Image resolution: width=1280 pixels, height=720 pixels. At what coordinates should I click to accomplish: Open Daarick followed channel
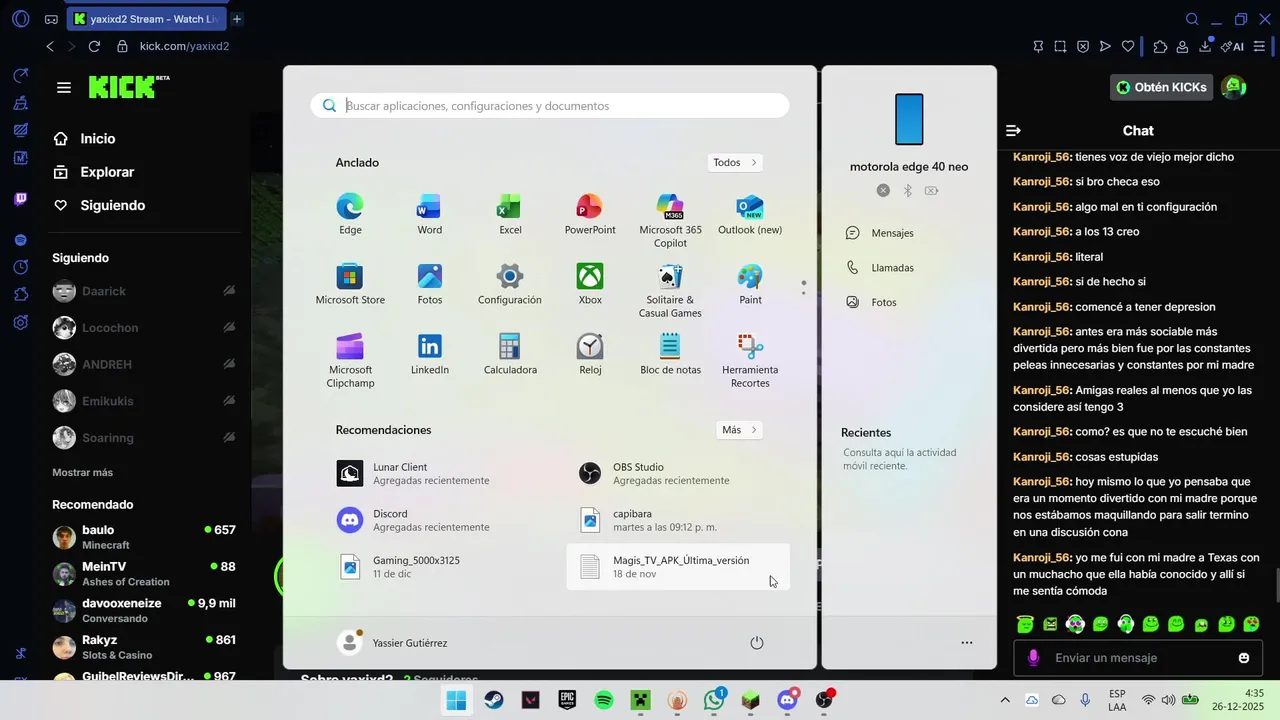tap(144, 291)
